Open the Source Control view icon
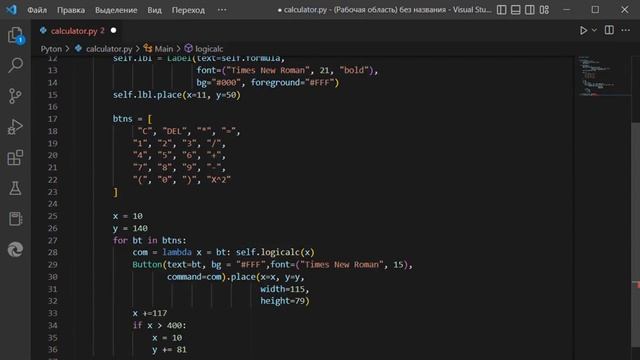640x360 pixels. [16, 96]
